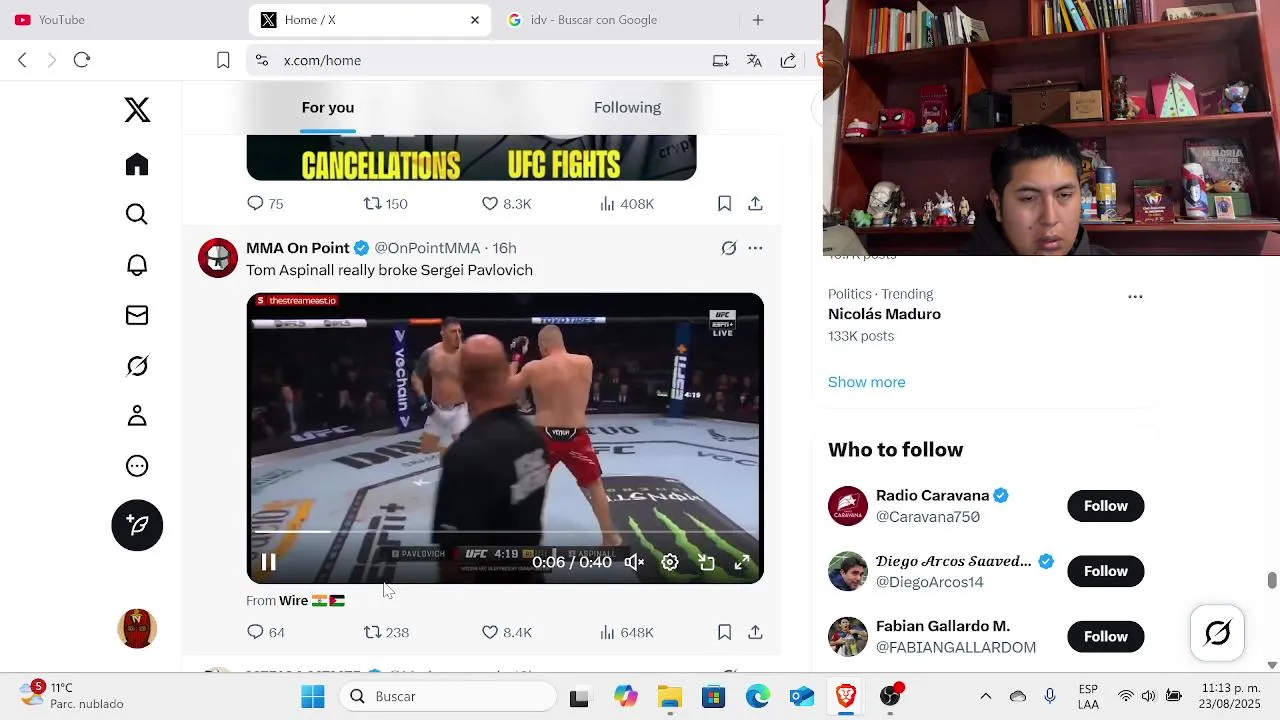Close the Home / X tab
Screen dimensions: 1280x720
475,20
